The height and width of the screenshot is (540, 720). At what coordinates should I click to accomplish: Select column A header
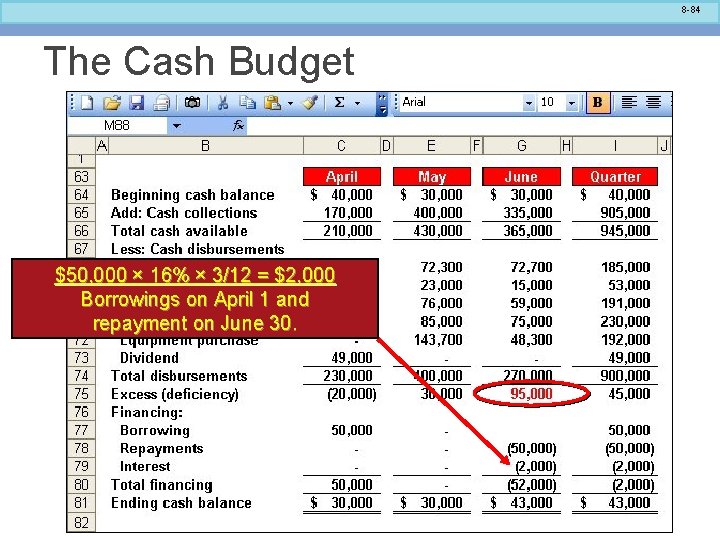point(102,146)
